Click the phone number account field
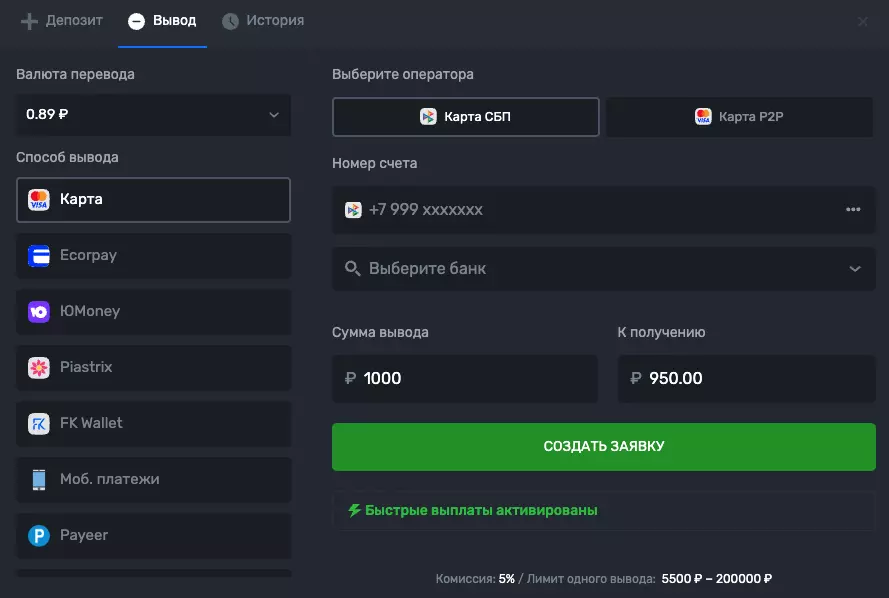Screen dimensions: 889x598 tap(590, 209)
